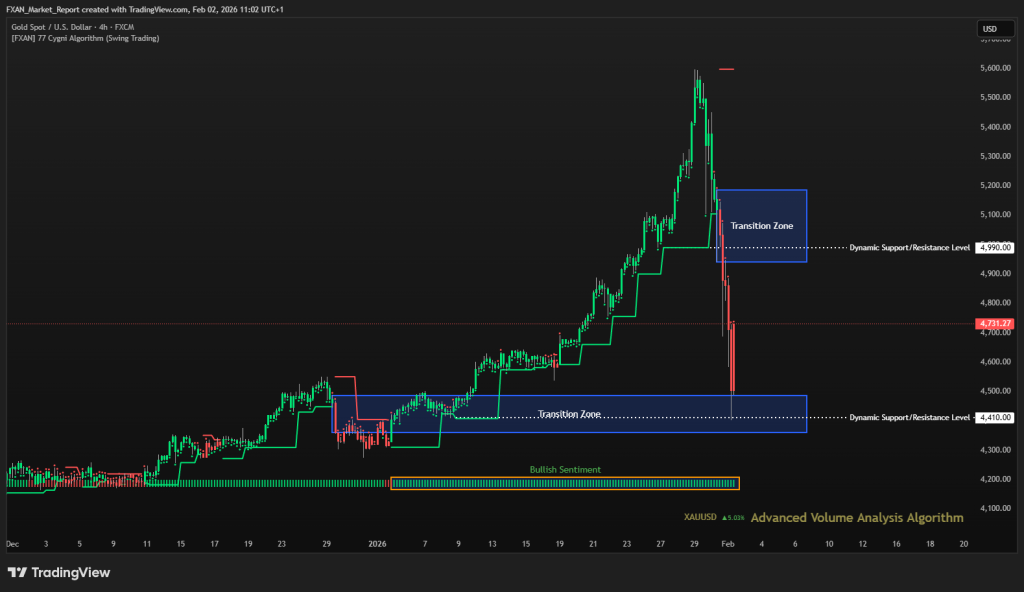Click the Advanced Volume Analysis Algorithm text
Image resolution: width=1024 pixels, height=592 pixels.
[856, 518]
